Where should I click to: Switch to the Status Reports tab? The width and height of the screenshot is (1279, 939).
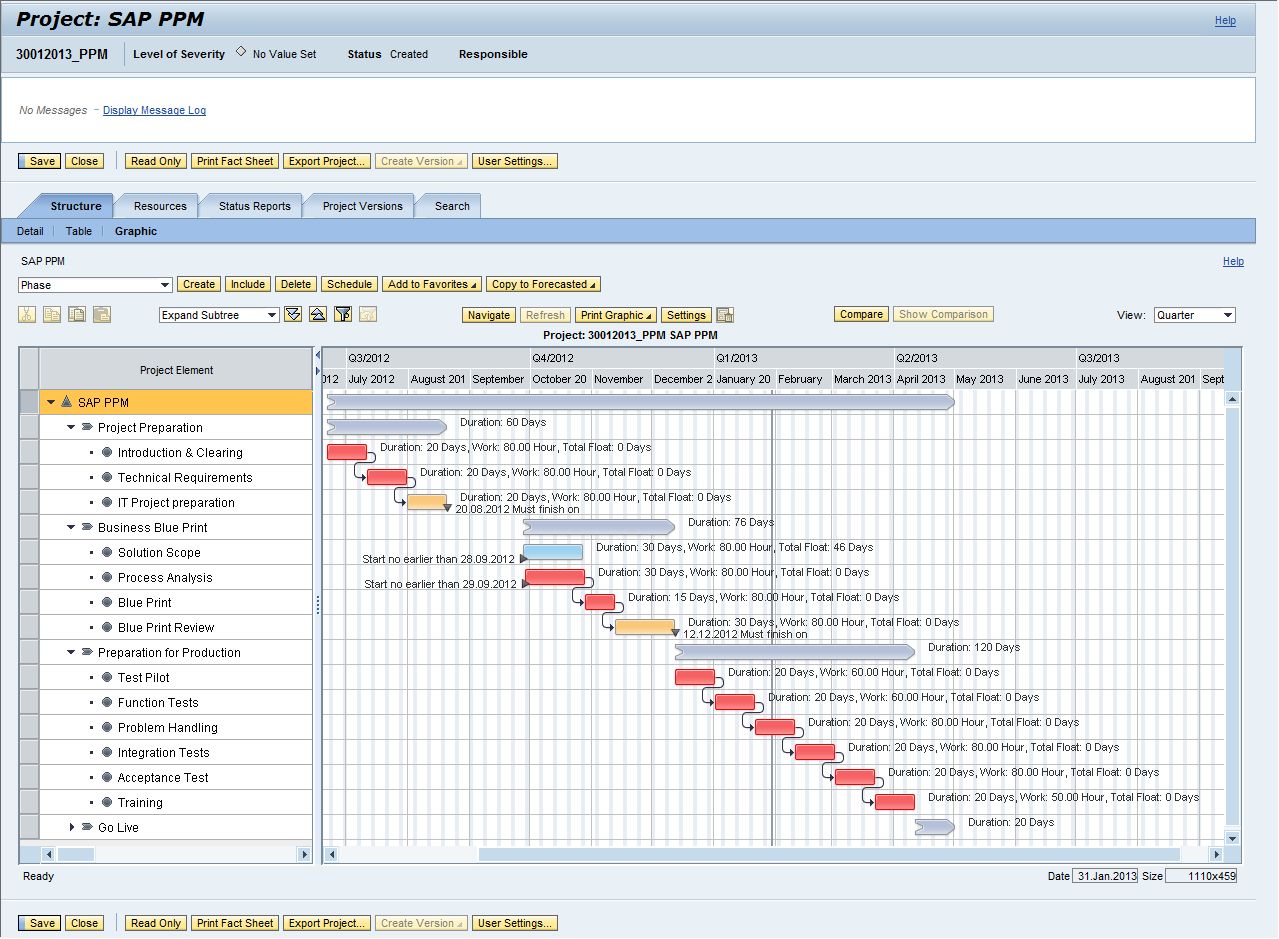click(x=254, y=206)
